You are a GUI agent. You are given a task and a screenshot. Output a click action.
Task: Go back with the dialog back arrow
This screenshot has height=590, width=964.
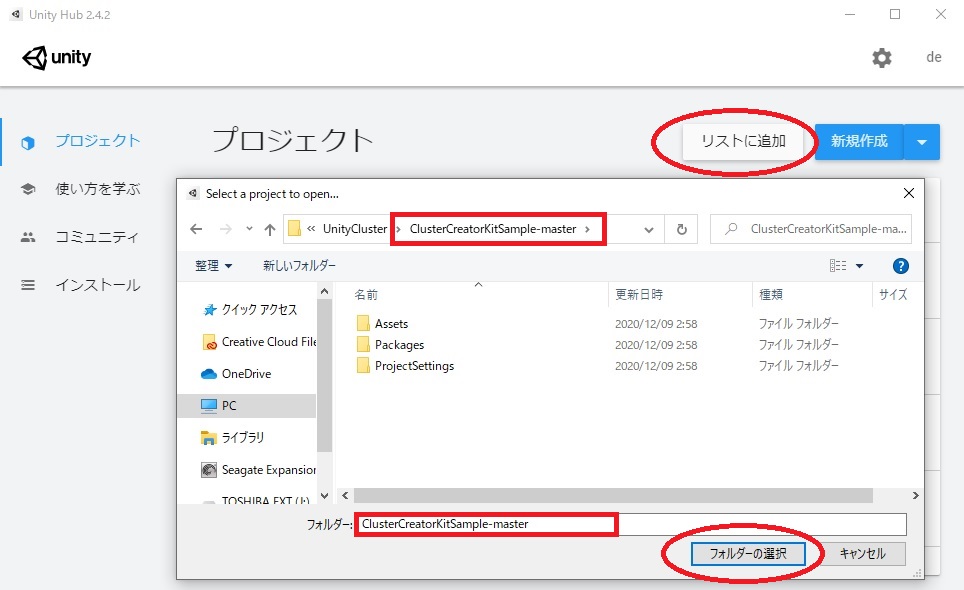tap(196, 229)
